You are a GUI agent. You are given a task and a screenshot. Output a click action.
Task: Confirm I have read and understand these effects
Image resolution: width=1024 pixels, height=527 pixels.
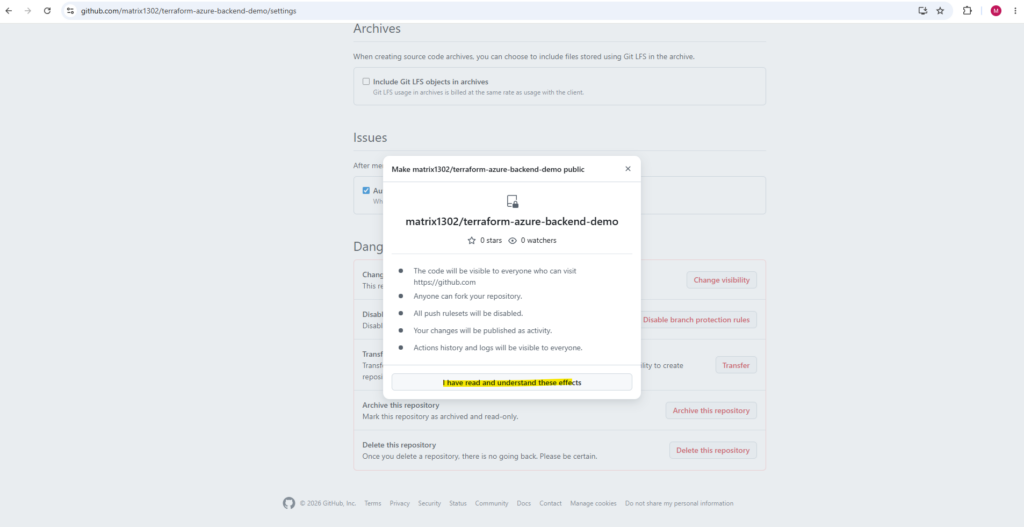click(512, 382)
